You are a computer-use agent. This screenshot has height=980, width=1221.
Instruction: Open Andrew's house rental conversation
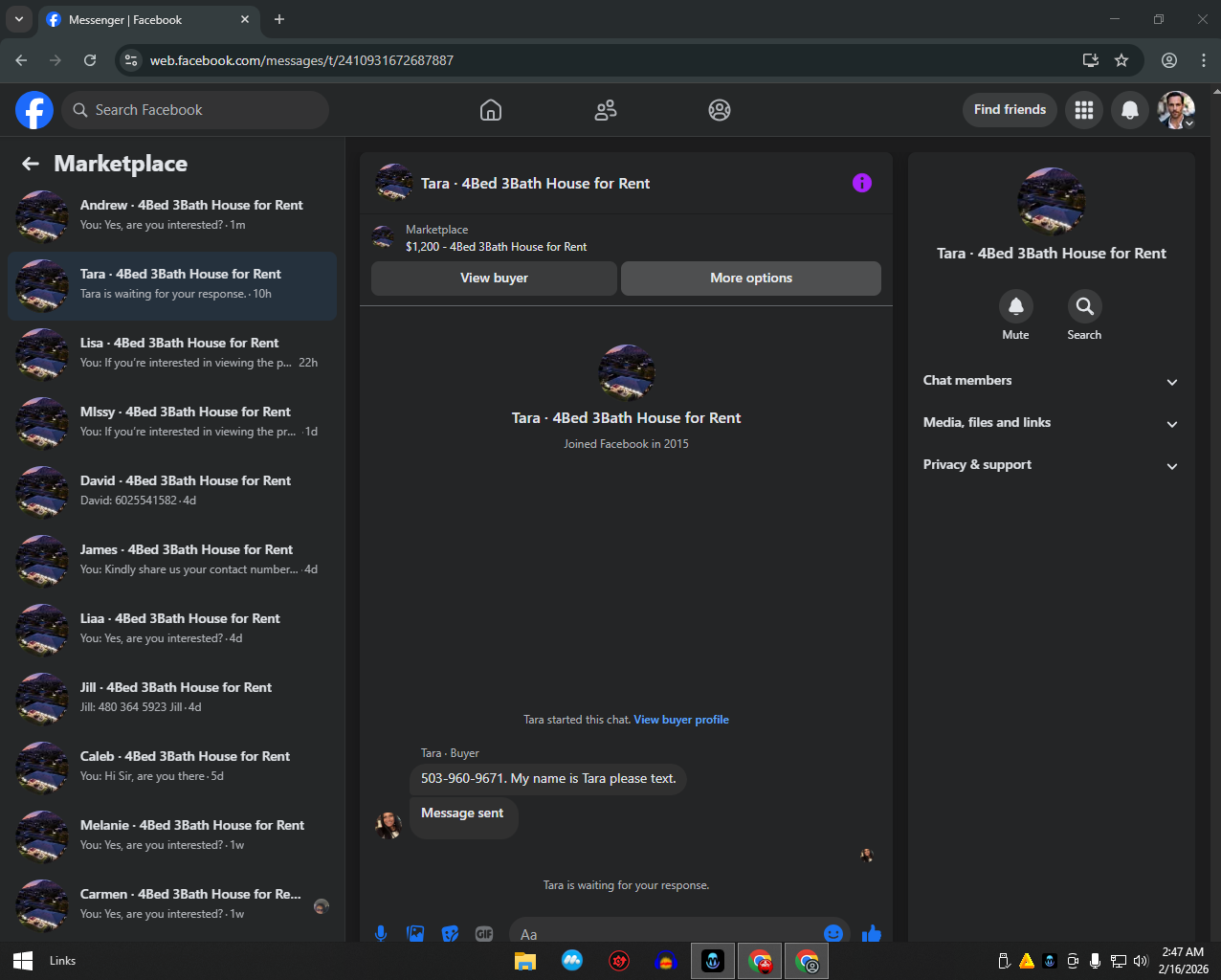click(x=172, y=217)
